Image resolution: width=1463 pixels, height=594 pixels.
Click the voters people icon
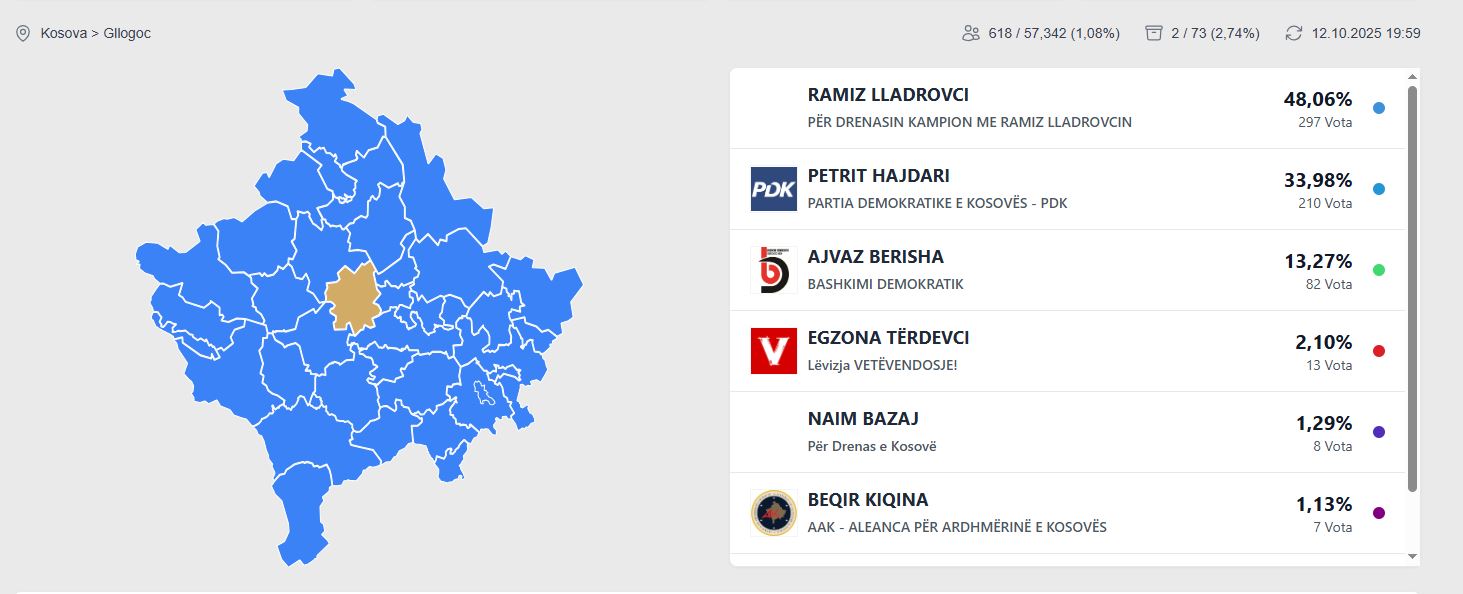click(970, 33)
